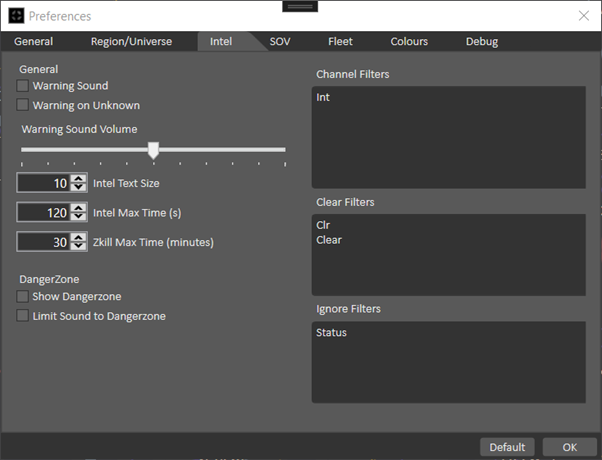
Task: Confirm settings with OK button
Action: coord(569,447)
